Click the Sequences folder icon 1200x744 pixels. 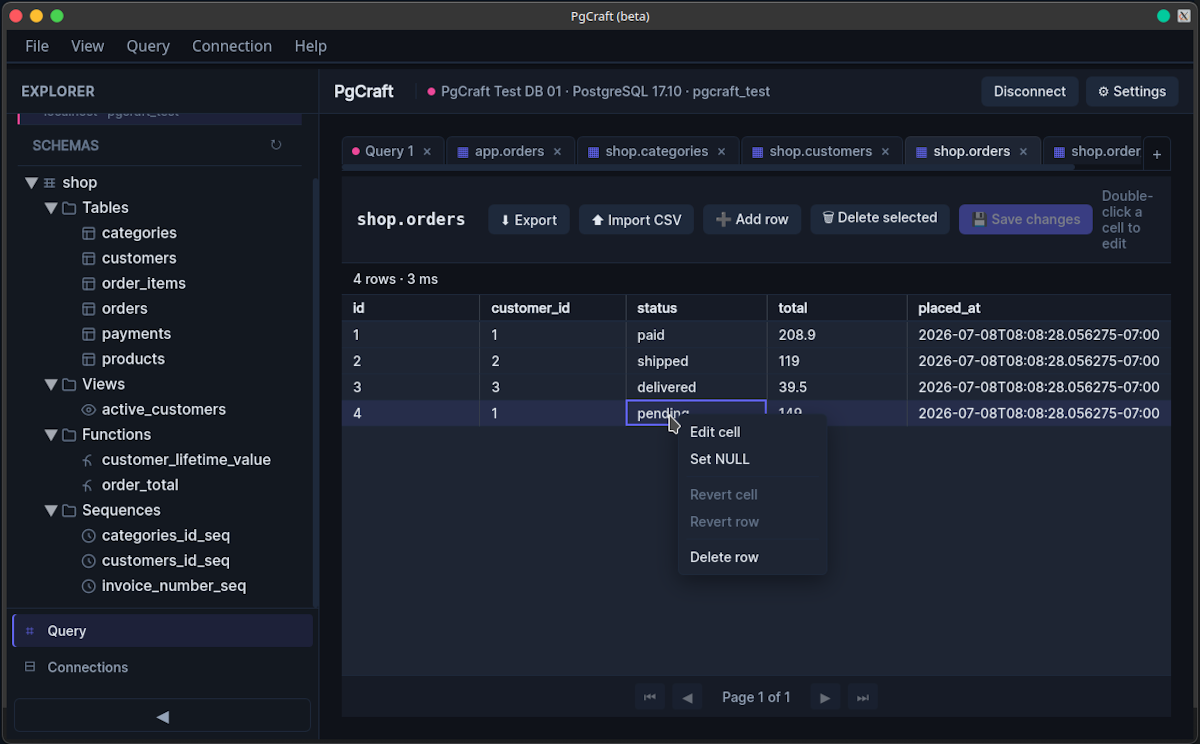[69, 510]
